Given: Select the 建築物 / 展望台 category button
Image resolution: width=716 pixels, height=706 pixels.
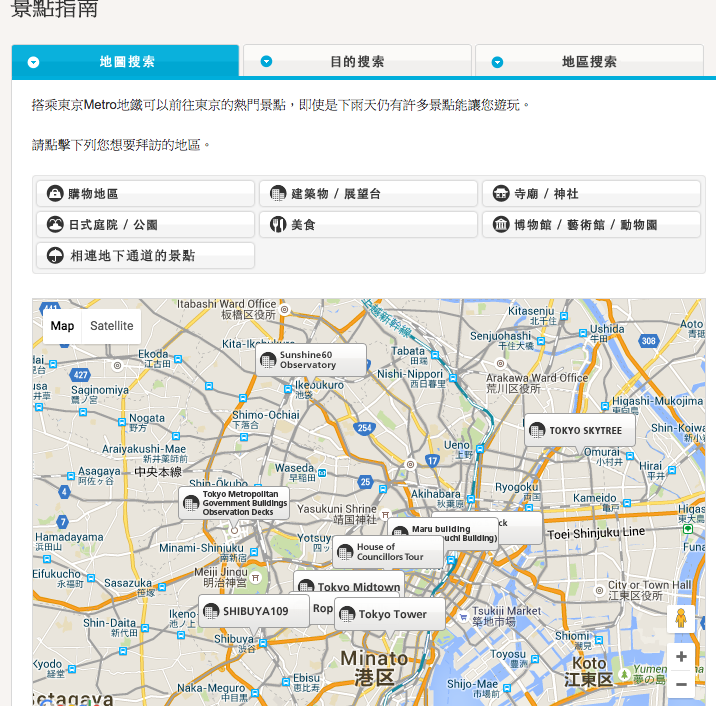Looking at the screenshot, I should pos(368,194).
